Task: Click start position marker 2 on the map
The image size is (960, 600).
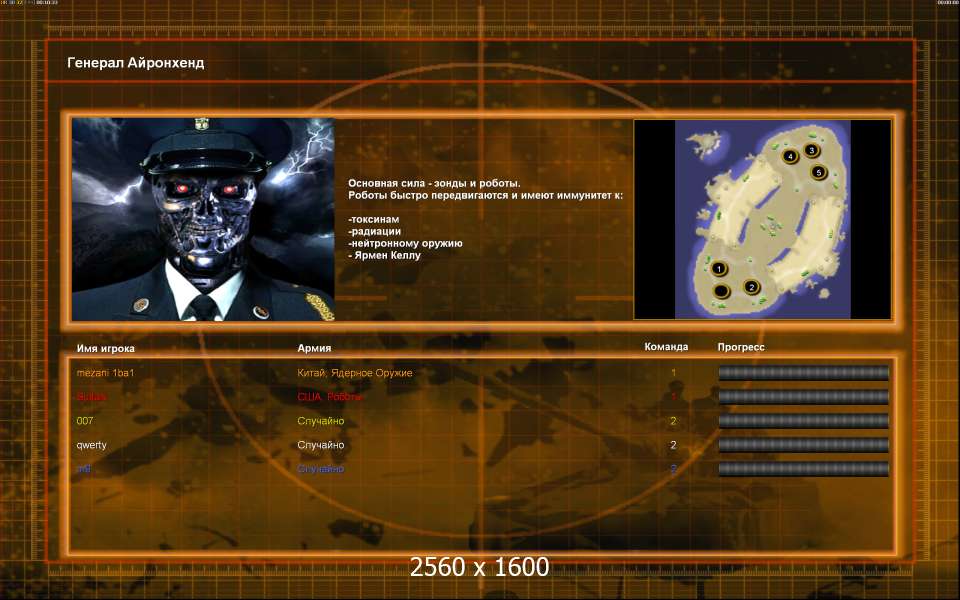Action: tap(752, 287)
